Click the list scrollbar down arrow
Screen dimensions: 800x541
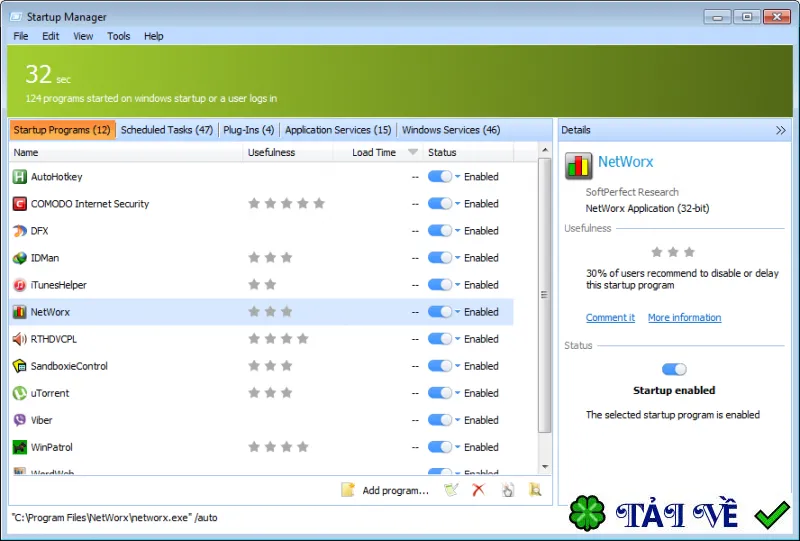pyautogui.click(x=545, y=466)
